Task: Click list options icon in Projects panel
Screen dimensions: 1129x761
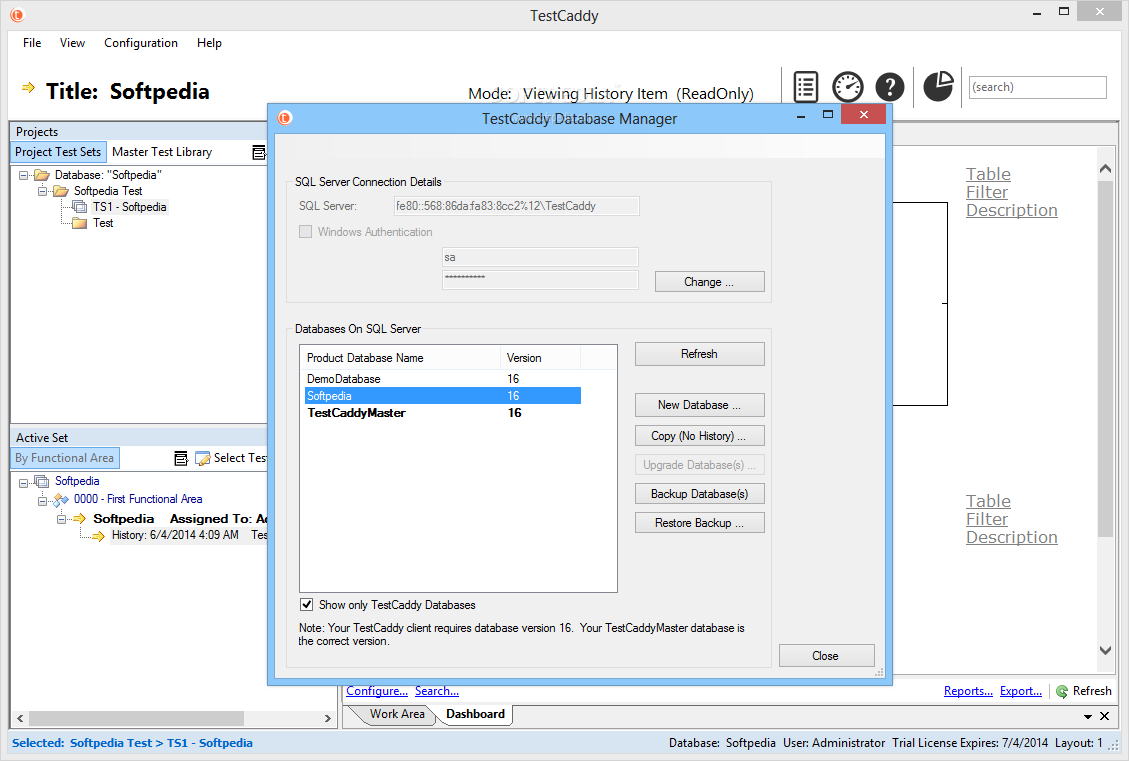Action: click(x=258, y=152)
